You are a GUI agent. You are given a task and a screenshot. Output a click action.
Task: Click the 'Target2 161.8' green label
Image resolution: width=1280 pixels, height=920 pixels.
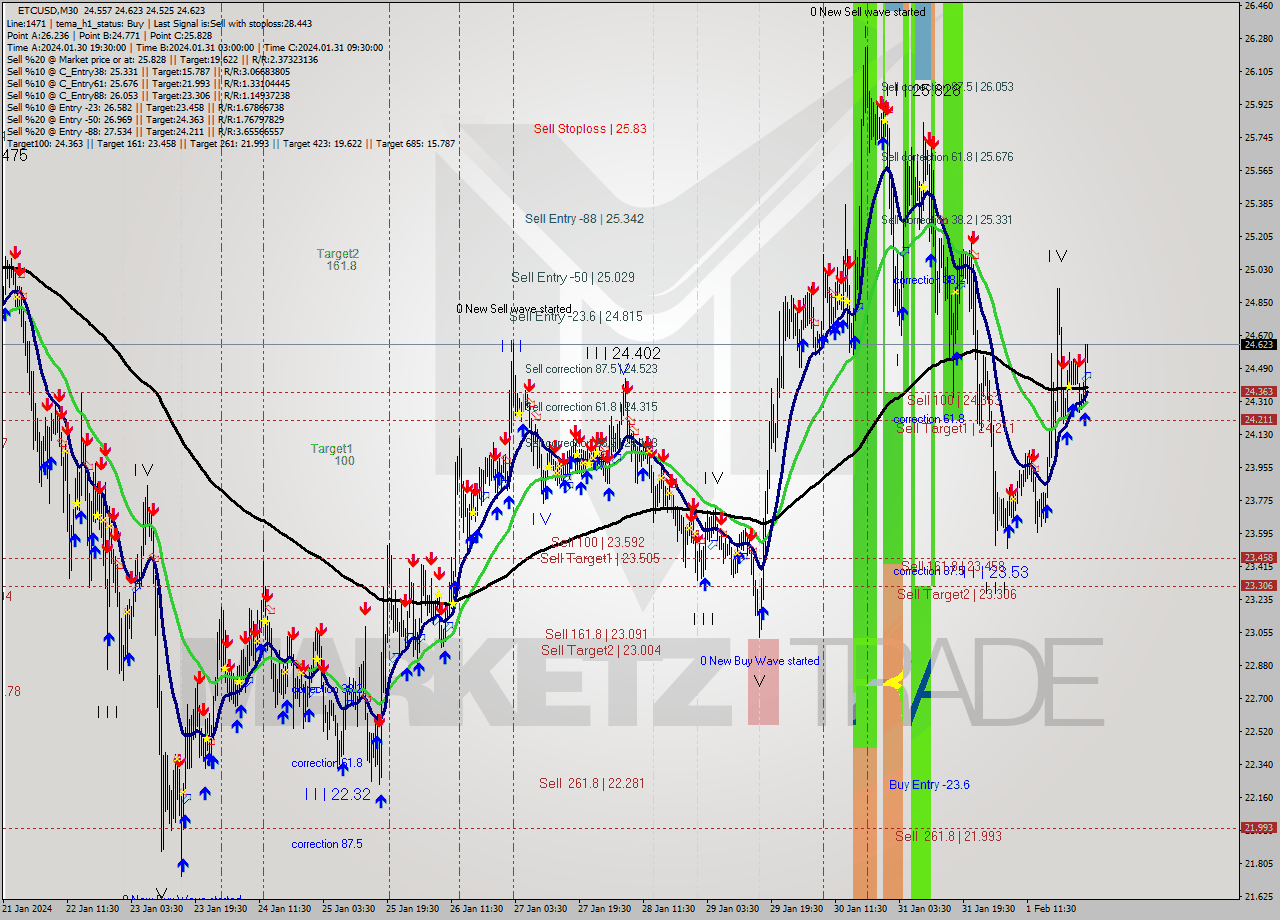click(x=338, y=260)
